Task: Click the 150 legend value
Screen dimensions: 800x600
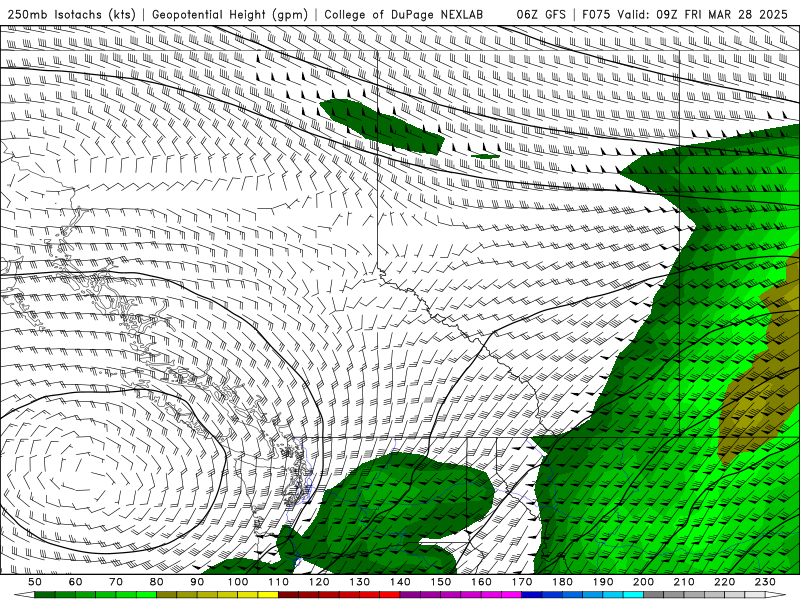Action: coord(441,582)
